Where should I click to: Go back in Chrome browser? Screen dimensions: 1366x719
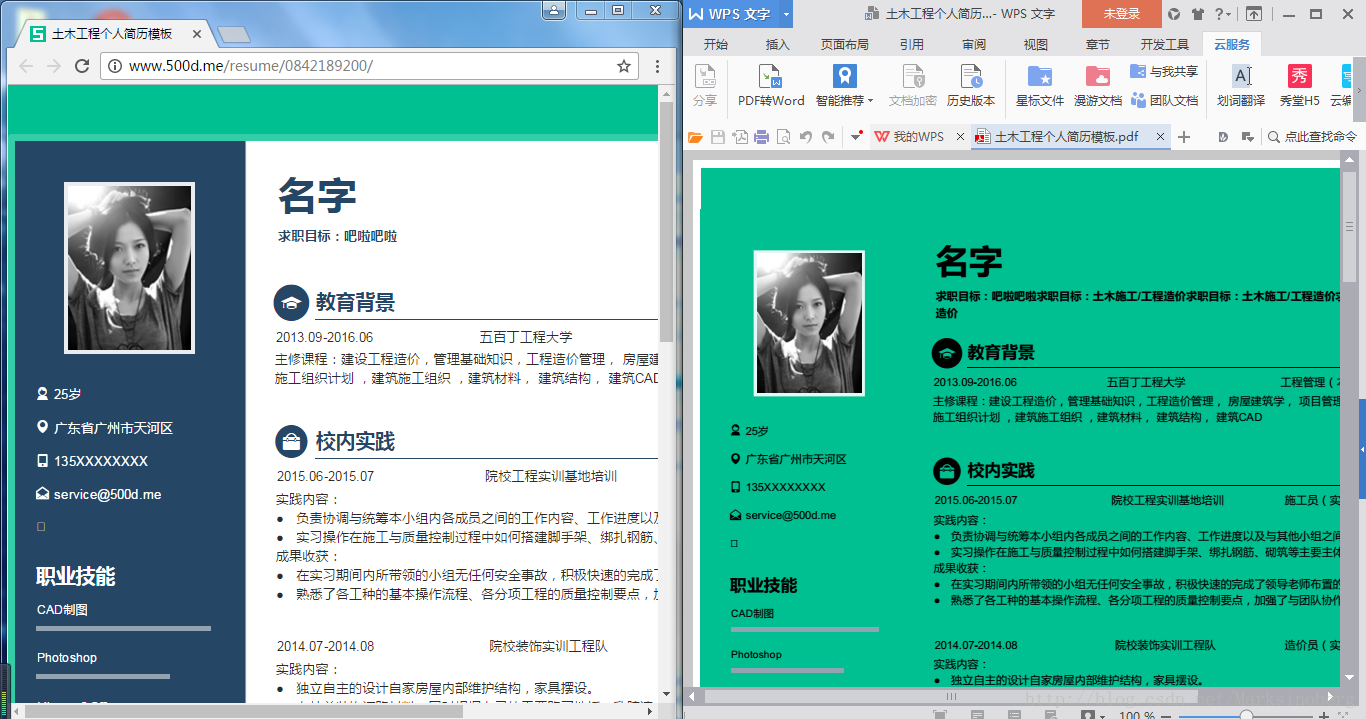(26, 66)
